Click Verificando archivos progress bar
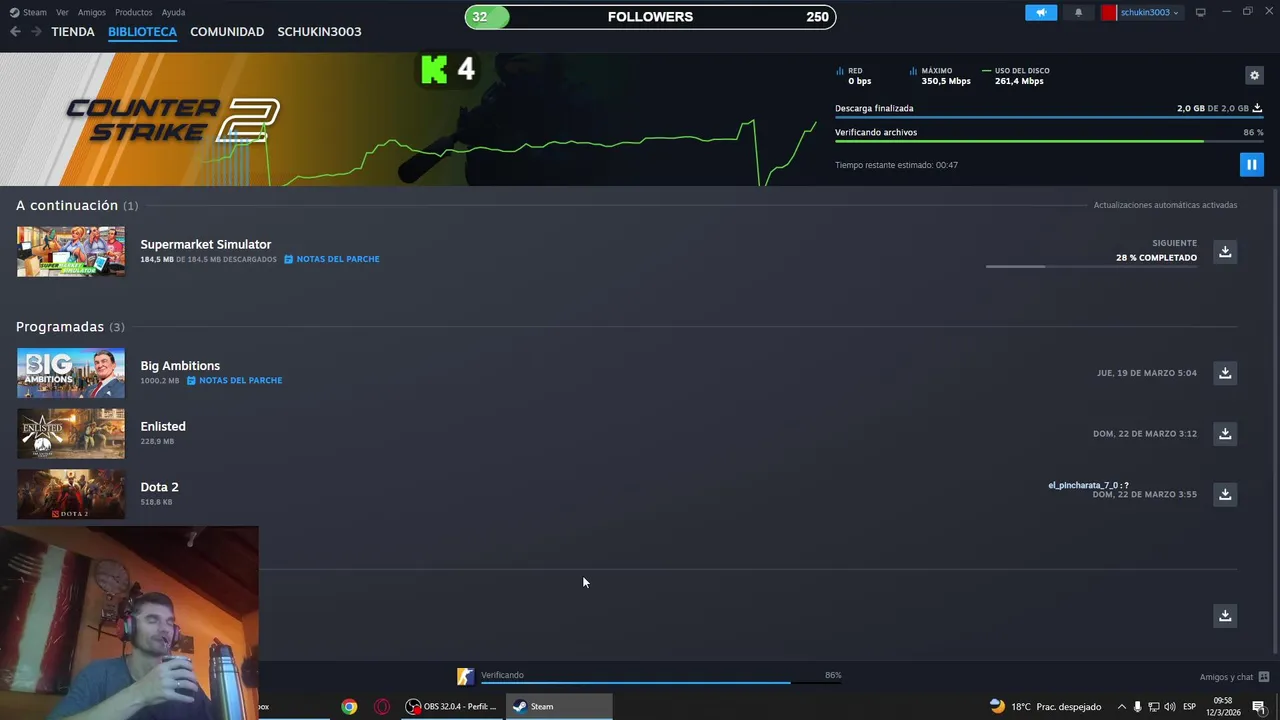Screen dimensions: 1280x720 pyautogui.click(x=1049, y=141)
